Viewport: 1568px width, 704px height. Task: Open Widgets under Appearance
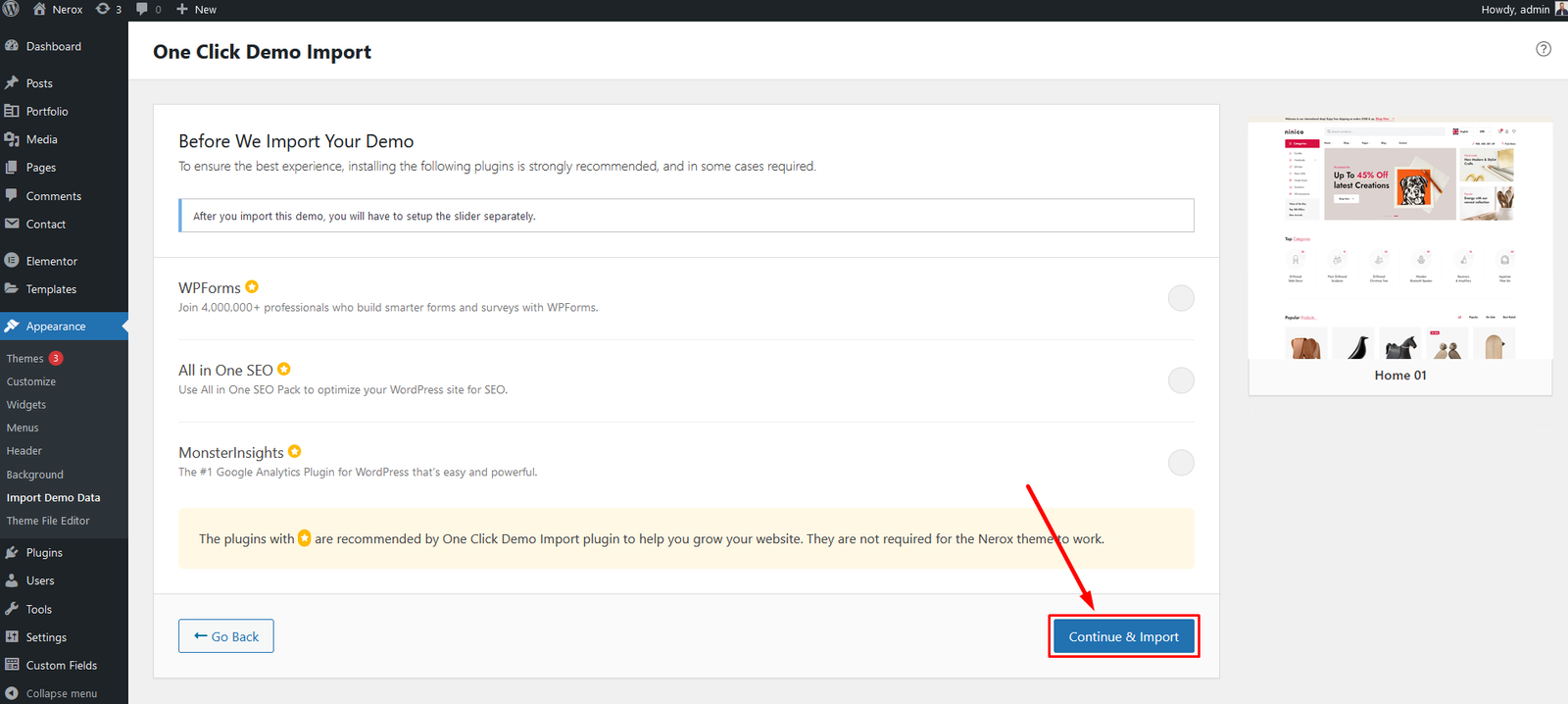tap(26, 405)
